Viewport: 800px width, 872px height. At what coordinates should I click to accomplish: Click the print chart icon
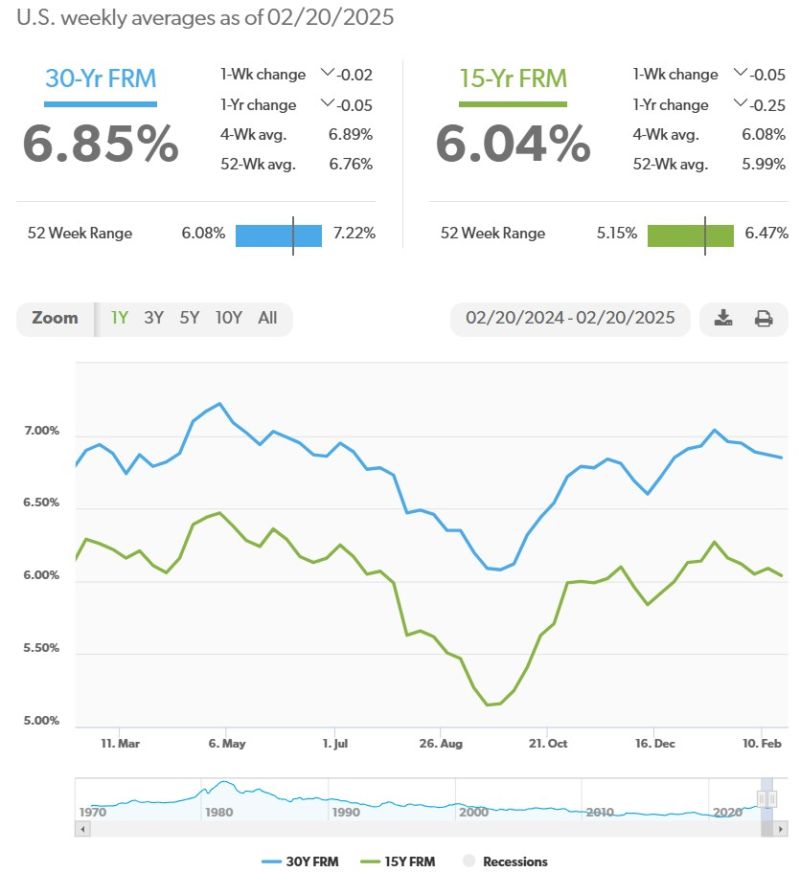pos(764,319)
